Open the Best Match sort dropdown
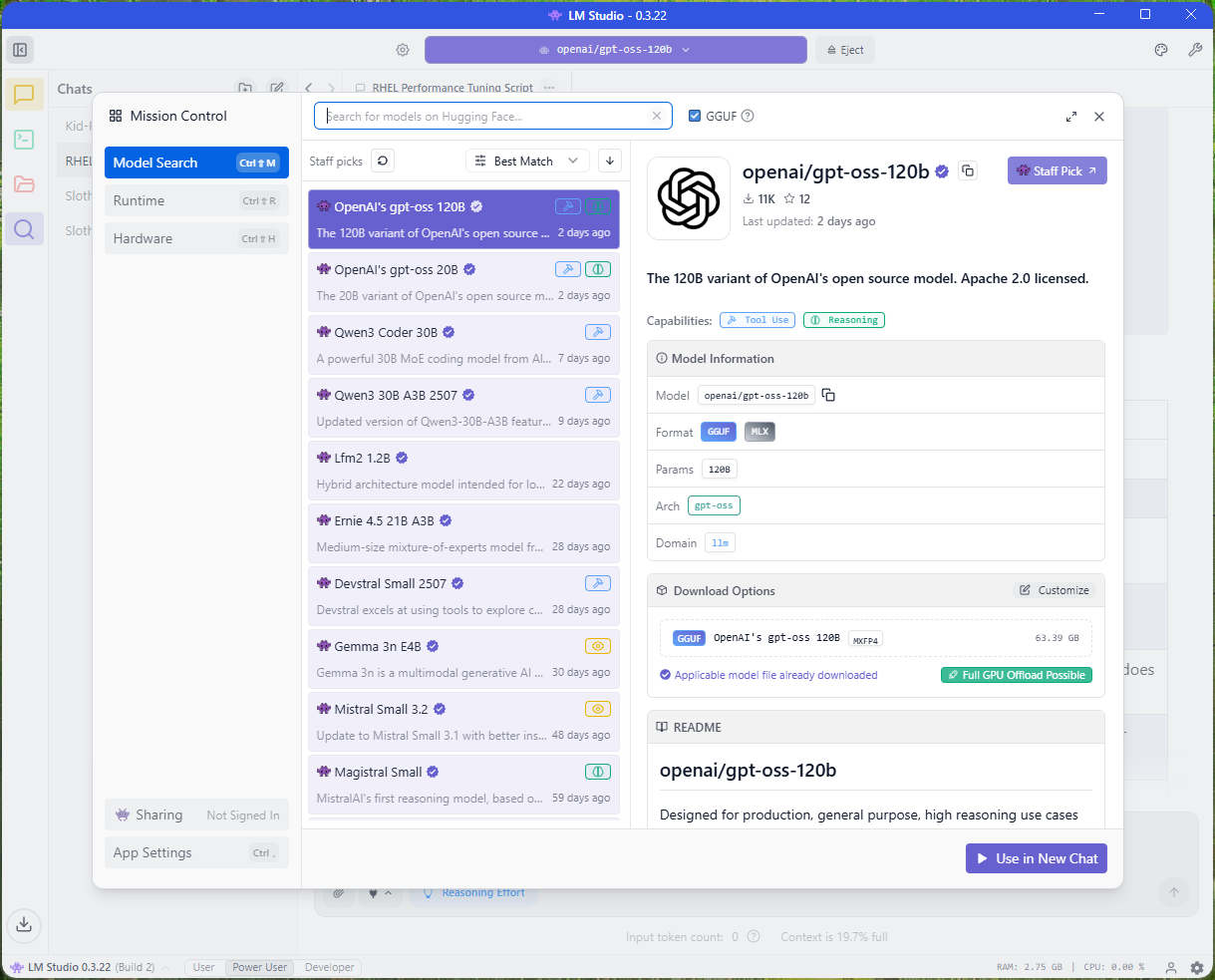 (526, 161)
